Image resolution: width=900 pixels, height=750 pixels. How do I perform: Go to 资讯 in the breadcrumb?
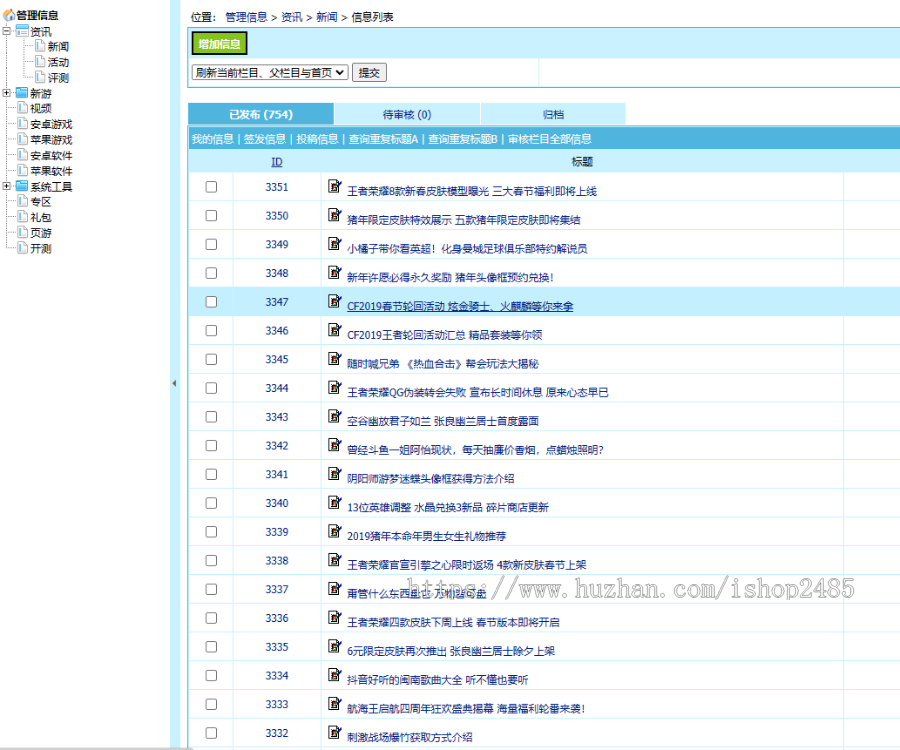pyautogui.click(x=292, y=17)
